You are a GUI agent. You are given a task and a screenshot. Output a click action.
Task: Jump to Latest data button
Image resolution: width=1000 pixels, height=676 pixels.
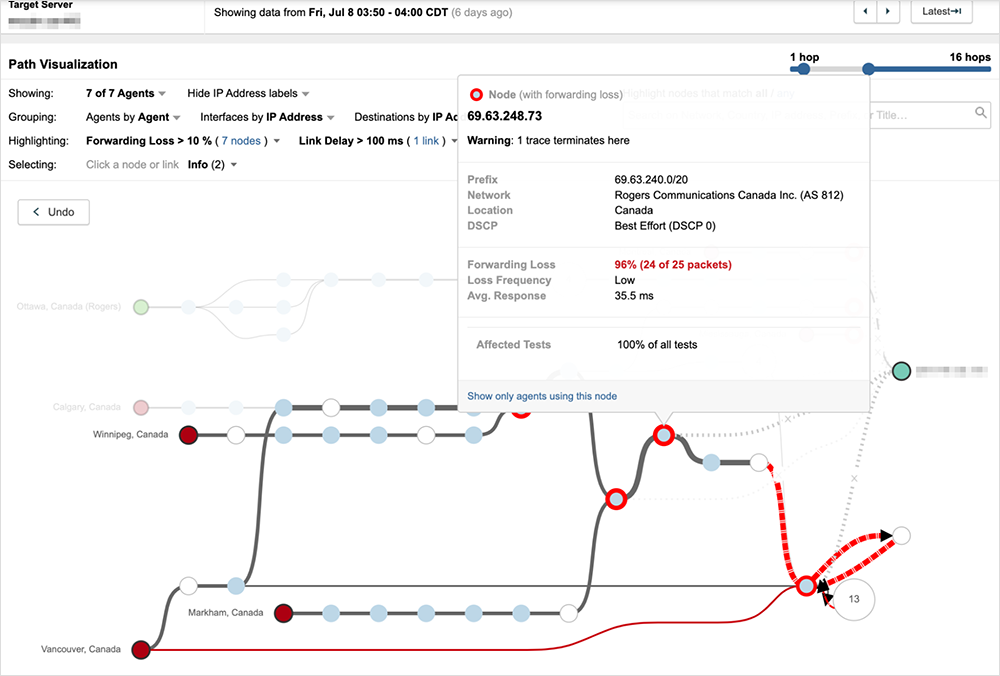tap(941, 12)
